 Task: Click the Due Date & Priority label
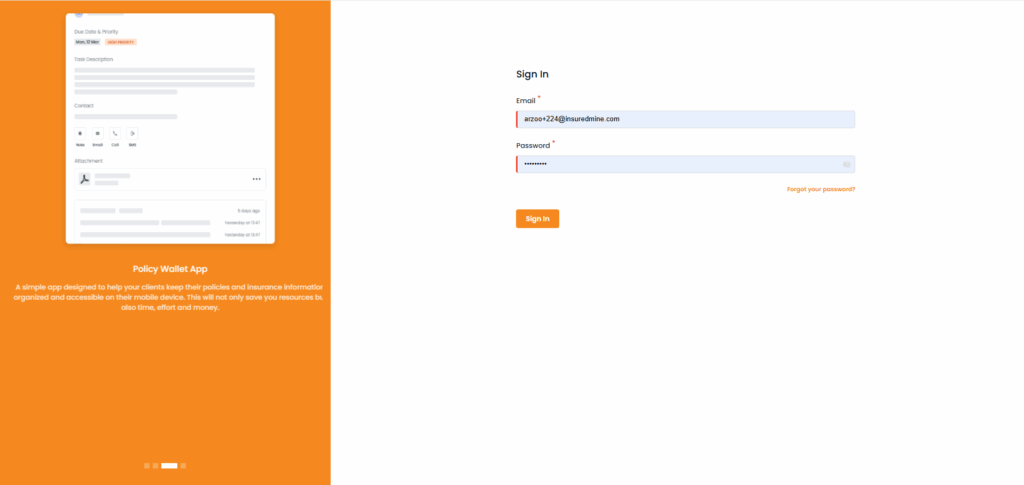click(96, 32)
